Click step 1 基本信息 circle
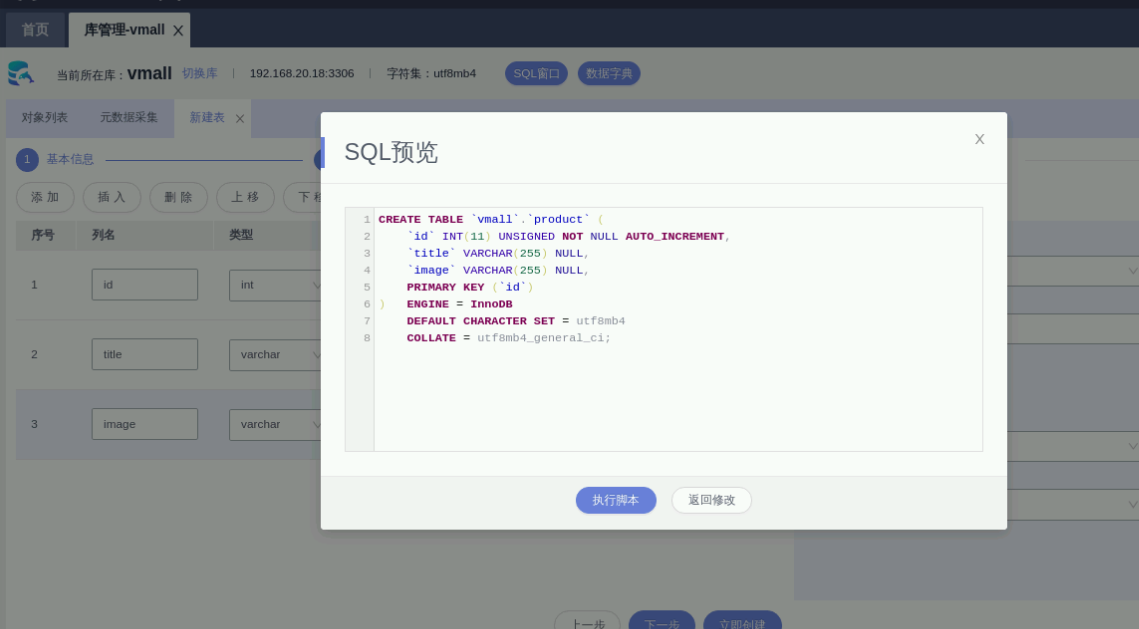1139x629 pixels. (x=28, y=159)
